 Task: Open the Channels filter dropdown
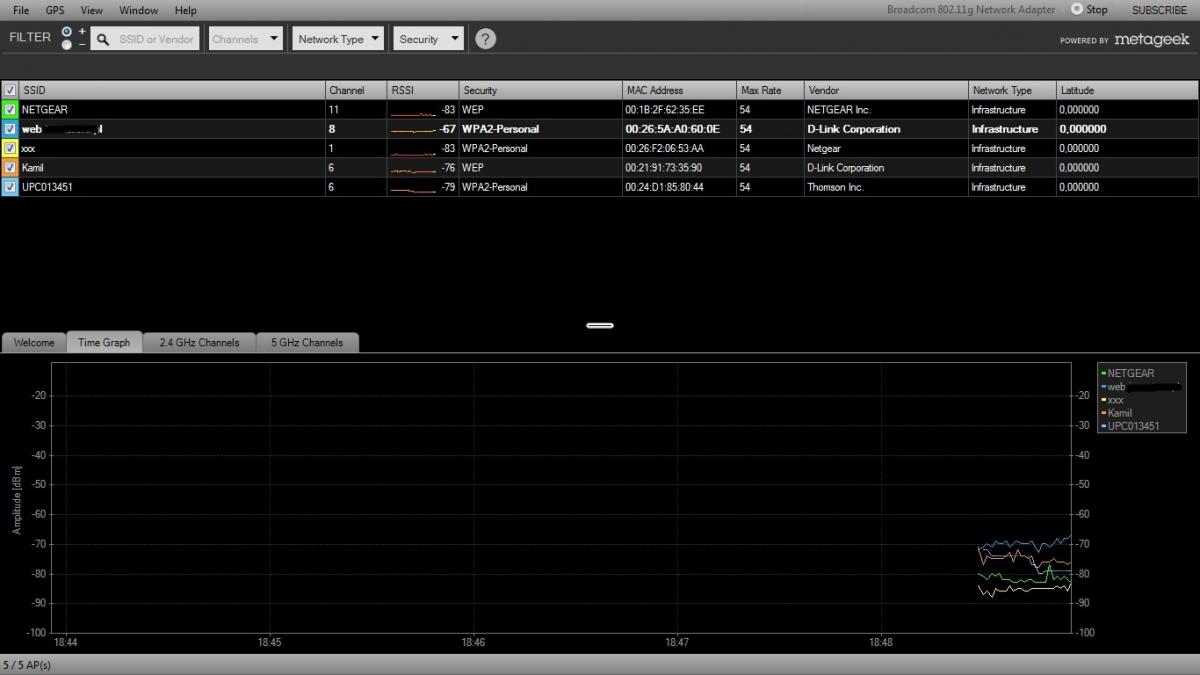coord(245,39)
